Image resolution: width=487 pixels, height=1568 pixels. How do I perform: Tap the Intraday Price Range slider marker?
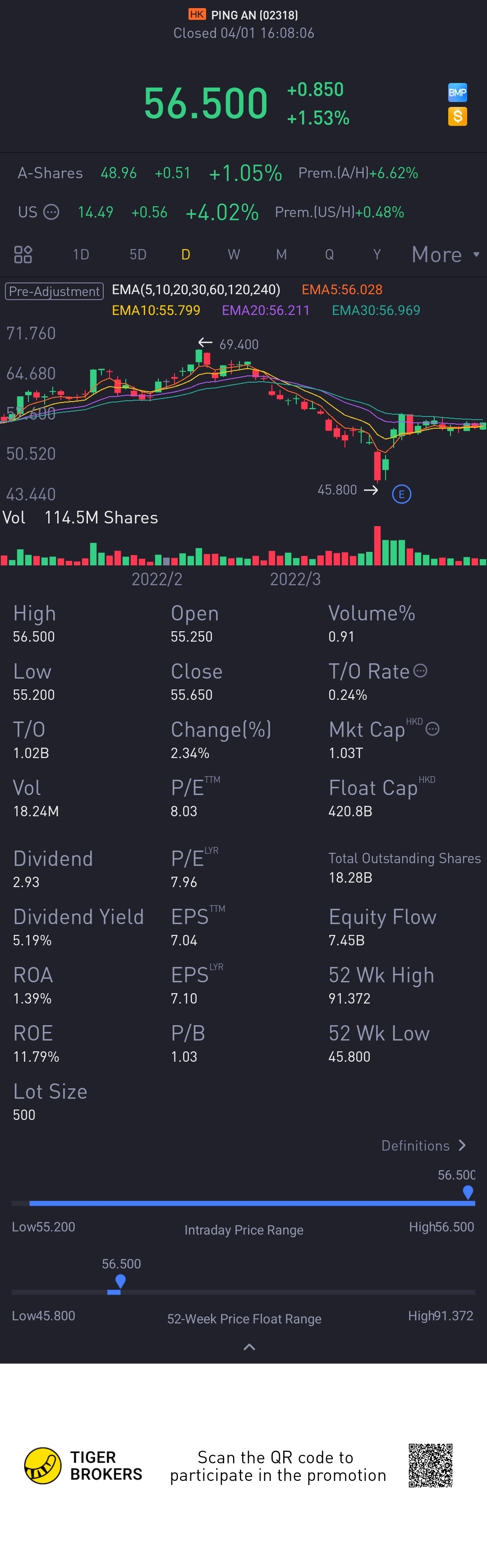point(468,1193)
